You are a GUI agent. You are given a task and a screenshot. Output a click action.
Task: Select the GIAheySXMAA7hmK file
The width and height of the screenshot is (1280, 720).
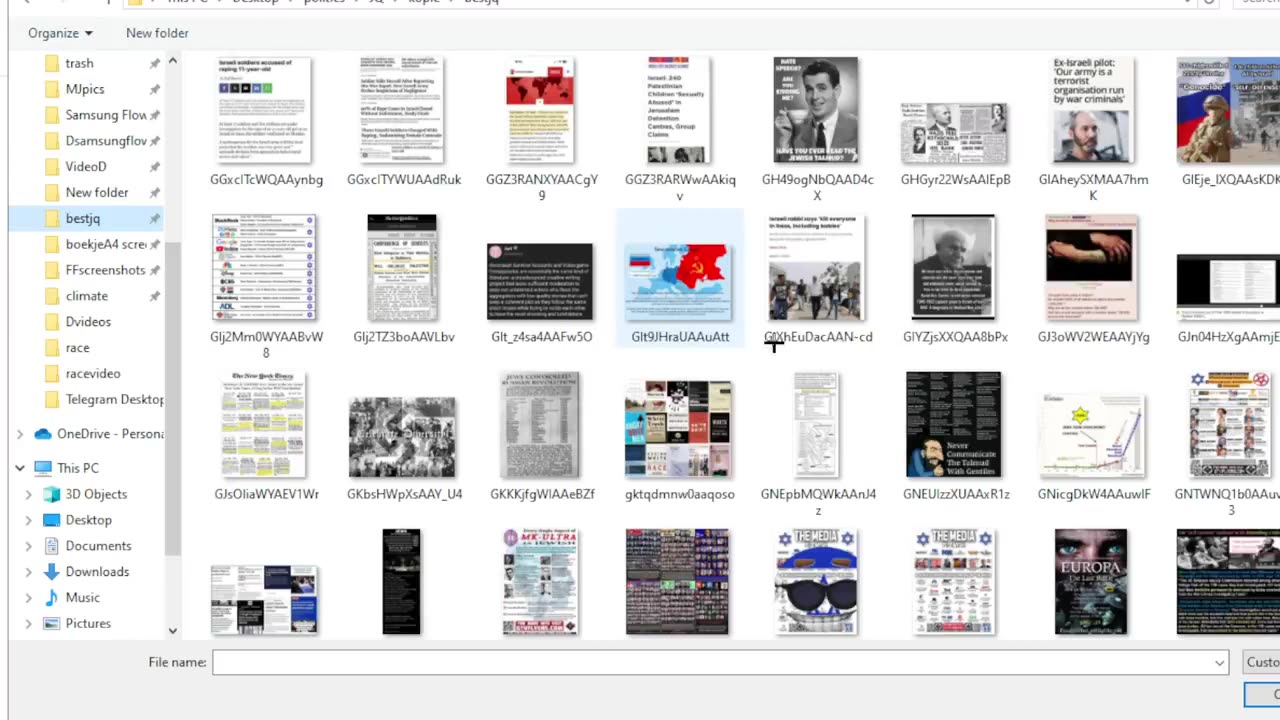(1093, 128)
